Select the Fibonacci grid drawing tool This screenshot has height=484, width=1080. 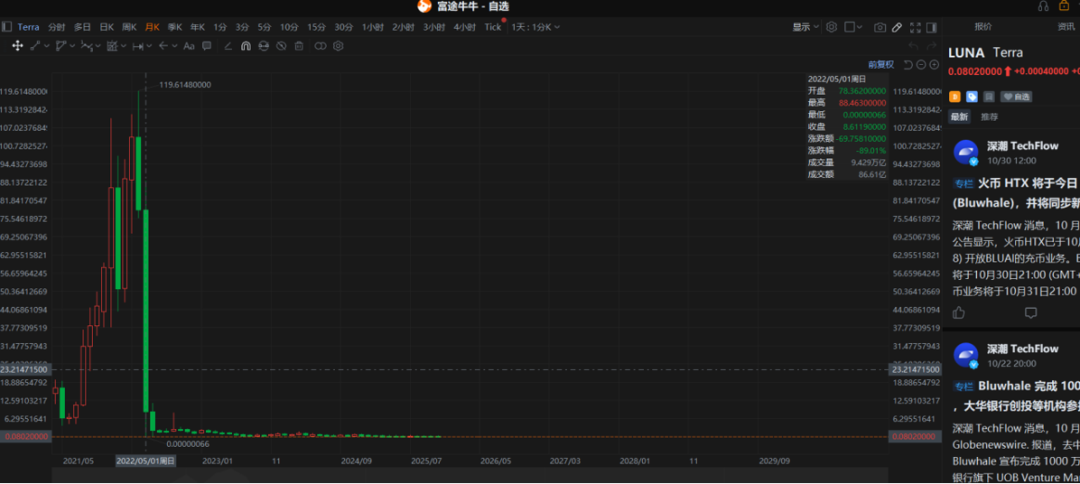(113, 46)
